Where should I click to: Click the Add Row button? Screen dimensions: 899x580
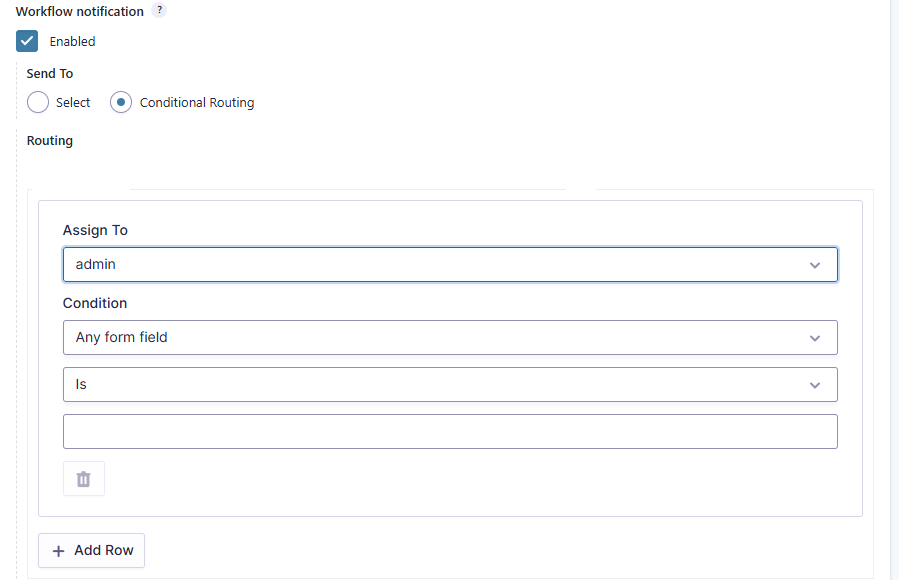pos(92,551)
